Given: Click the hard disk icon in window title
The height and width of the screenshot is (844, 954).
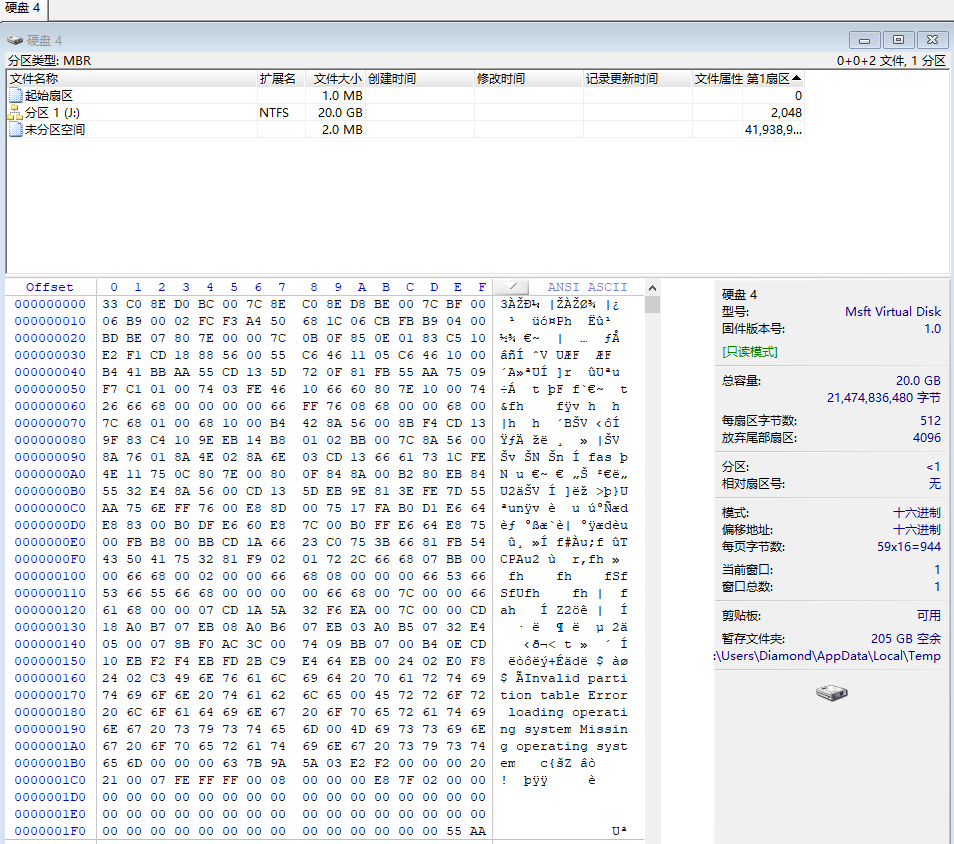Looking at the screenshot, I should pyautogui.click(x=15, y=40).
